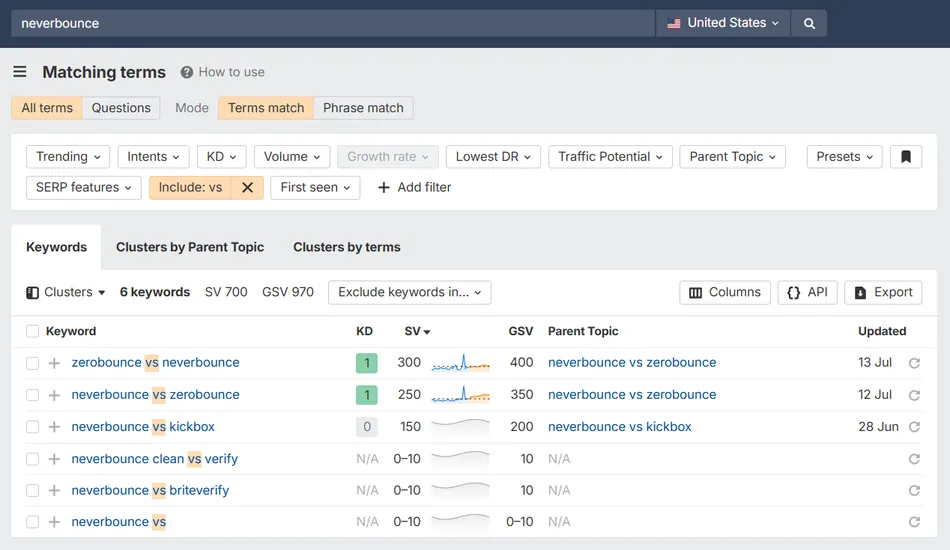Refresh the last neverbounce vs row
The height and width of the screenshot is (550, 950).
[x=914, y=522]
